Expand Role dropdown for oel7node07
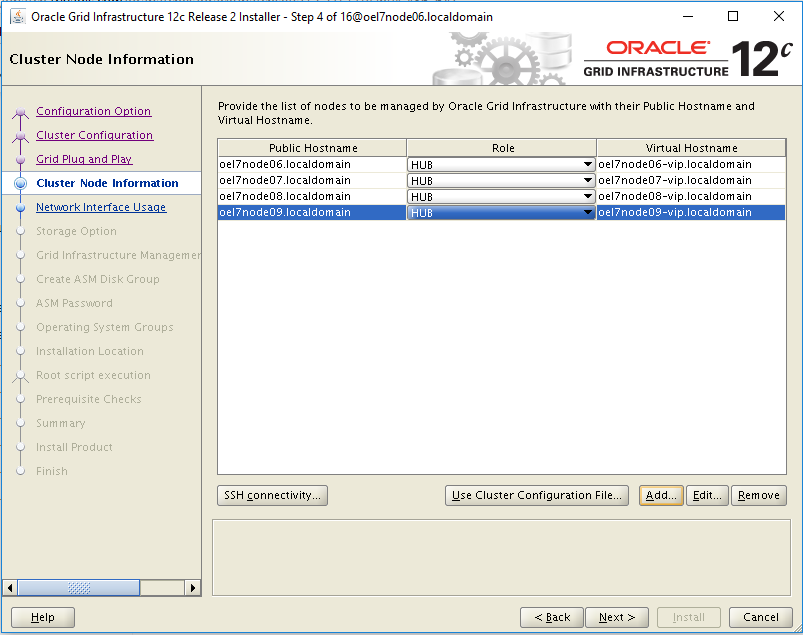Viewport: 803px width, 635px height. pos(588,181)
